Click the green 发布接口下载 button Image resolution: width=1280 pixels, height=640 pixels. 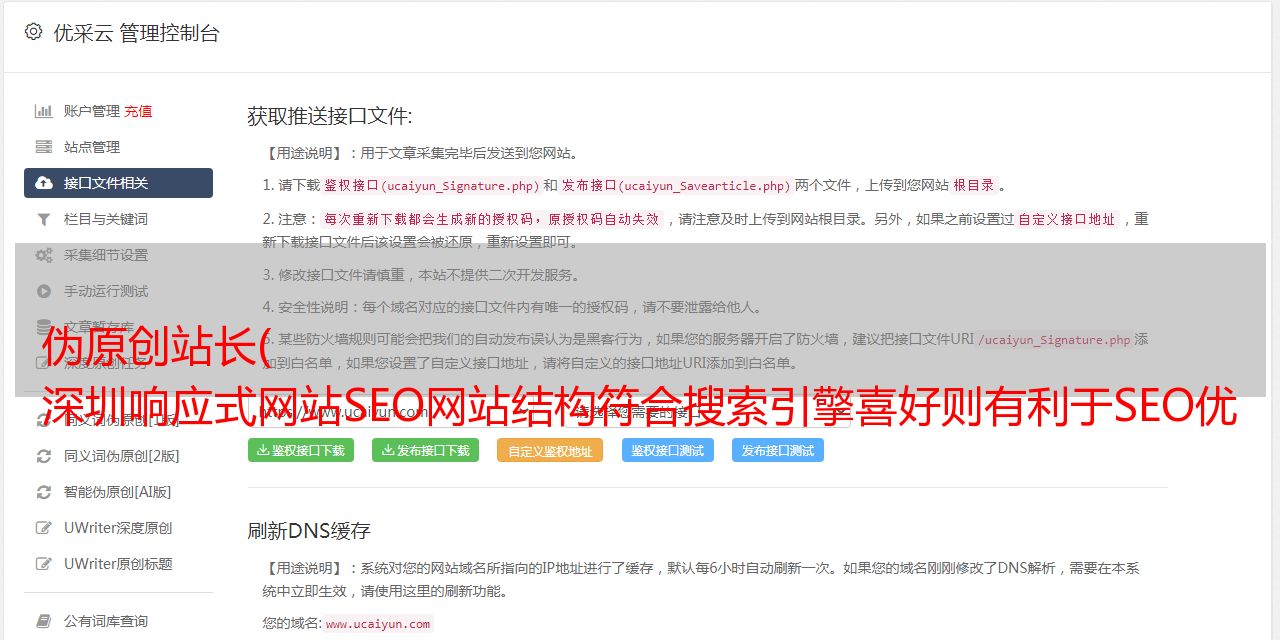click(x=425, y=450)
